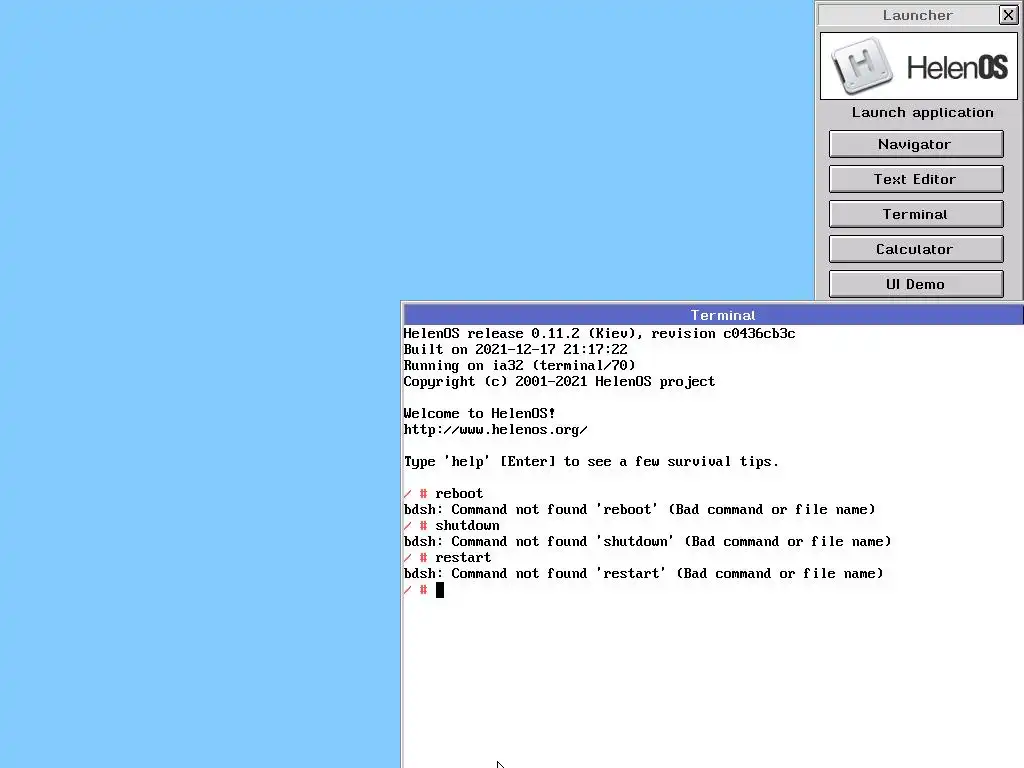Click the 'Command not found shutdown' error
The width and height of the screenshot is (1024, 768).
pyautogui.click(x=647, y=541)
